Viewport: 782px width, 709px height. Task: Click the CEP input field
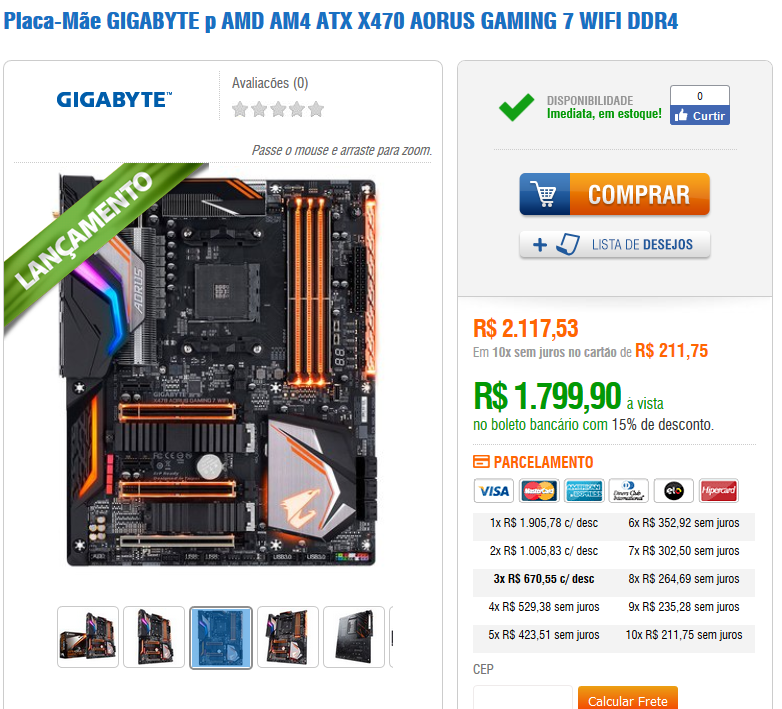[x=523, y=698]
